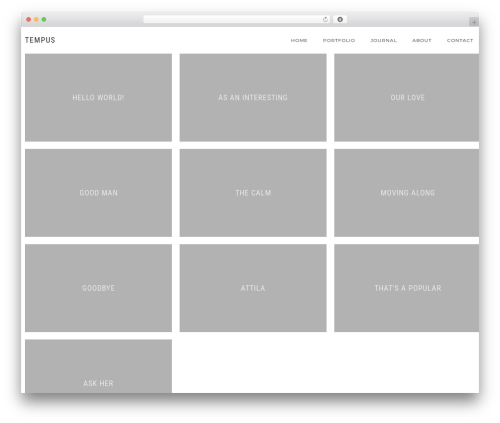
Task: Open the ASK HER post tile
Action: point(98,366)
